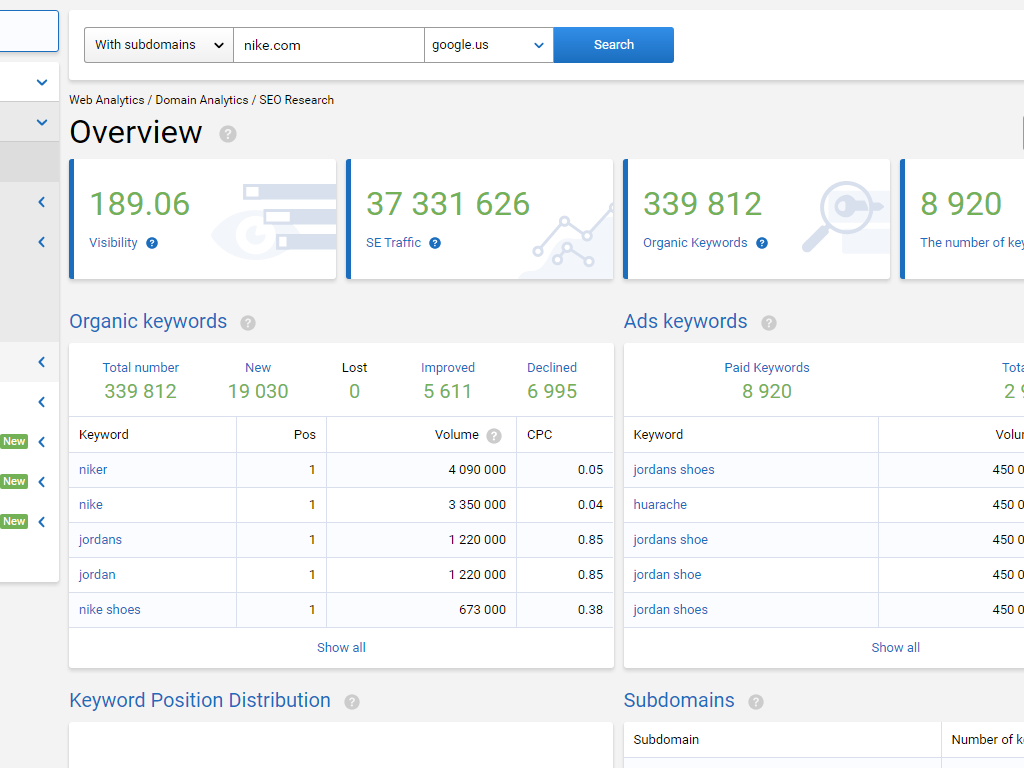Click the CPC value 0.05
This screenshot has width=1024, height=768.
(590, 470)
